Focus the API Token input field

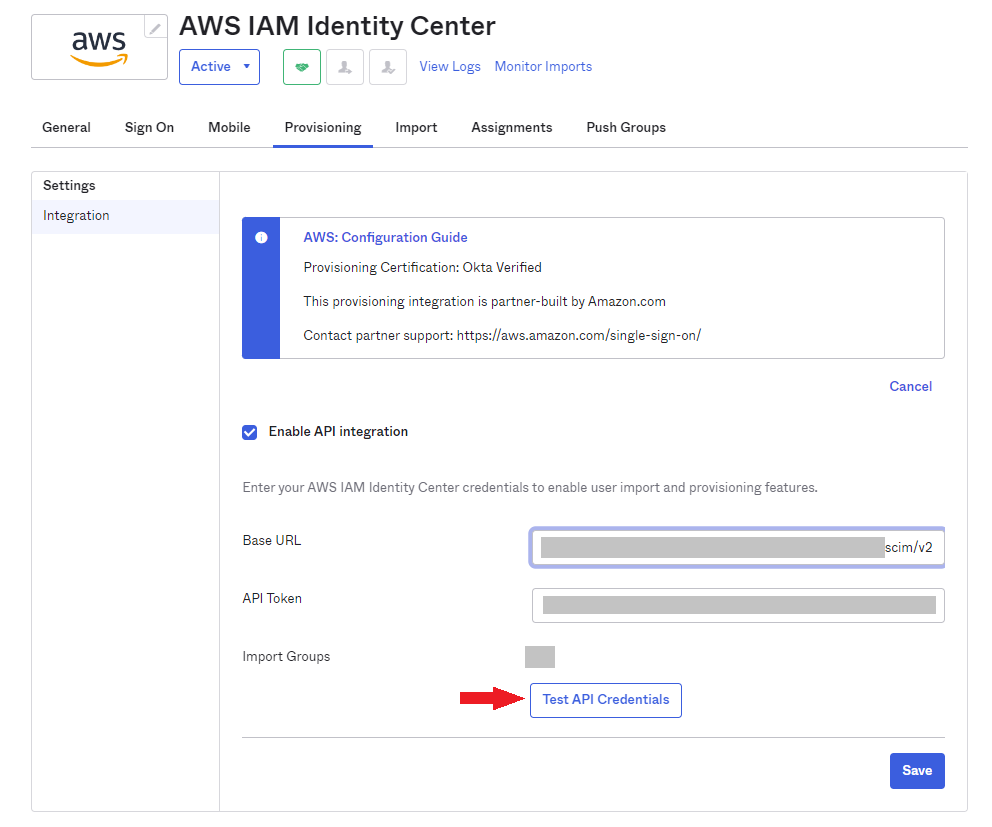(x=738, y=605)
